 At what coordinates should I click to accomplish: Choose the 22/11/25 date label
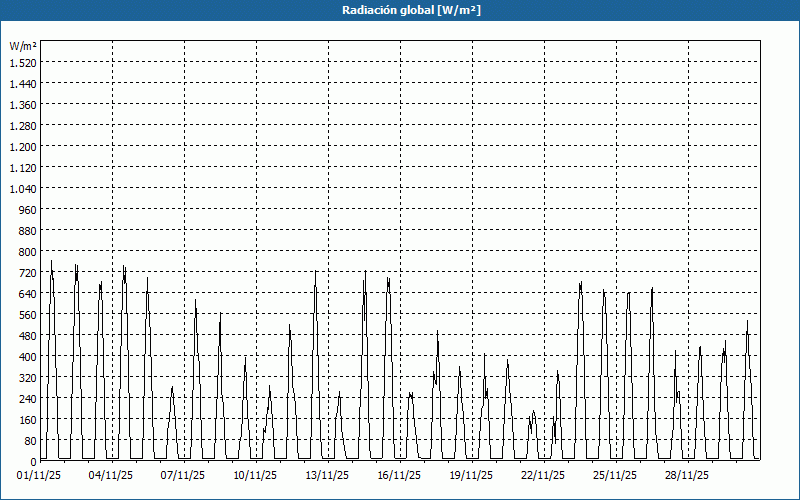[x=543, y=476]
